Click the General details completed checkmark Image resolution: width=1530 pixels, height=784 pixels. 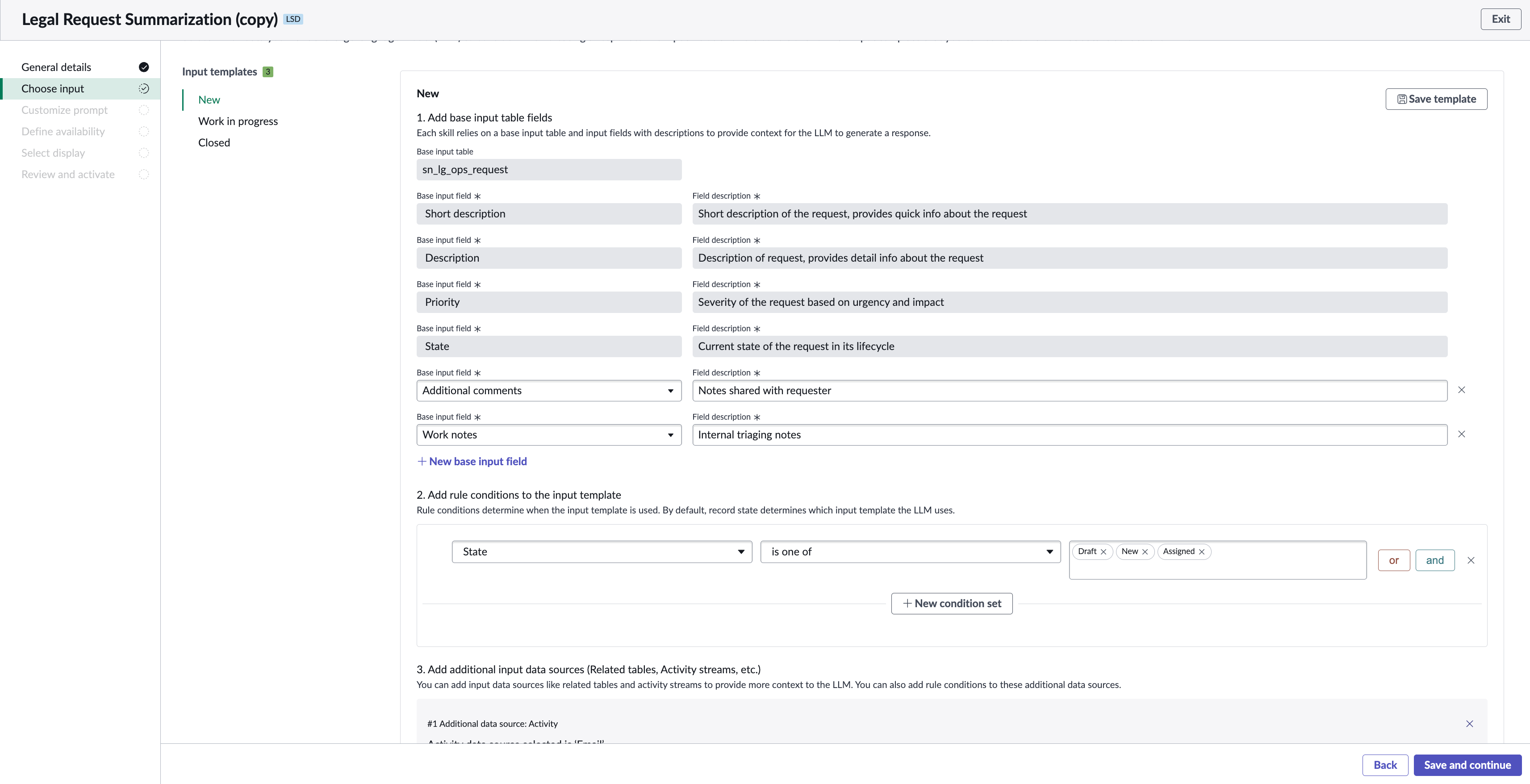(144, 67)
